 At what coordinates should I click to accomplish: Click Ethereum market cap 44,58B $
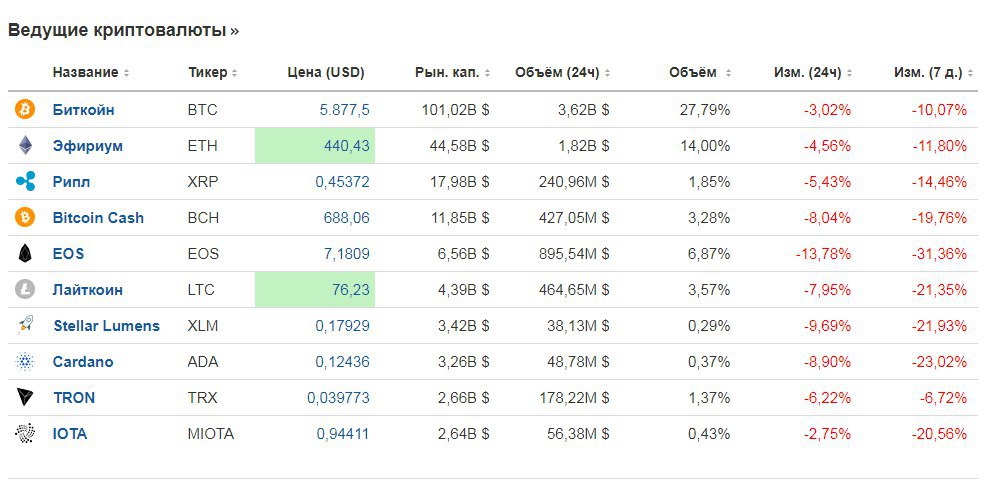[460, 146]
